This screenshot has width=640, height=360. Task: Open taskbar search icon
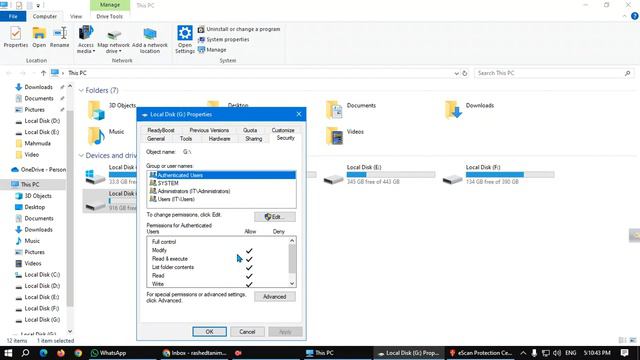25,353
